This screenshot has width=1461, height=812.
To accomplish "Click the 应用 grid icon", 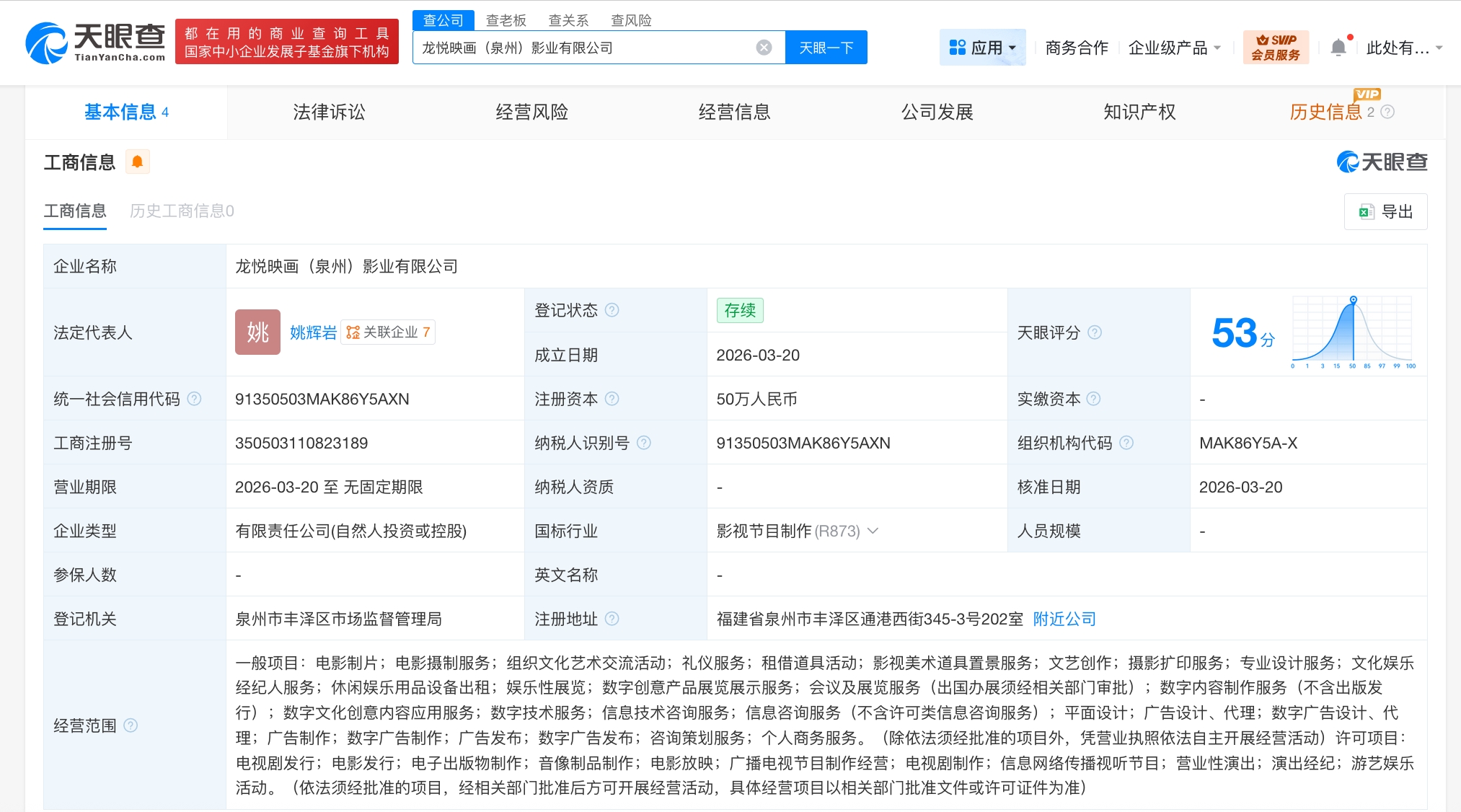I will coord(957,47).
